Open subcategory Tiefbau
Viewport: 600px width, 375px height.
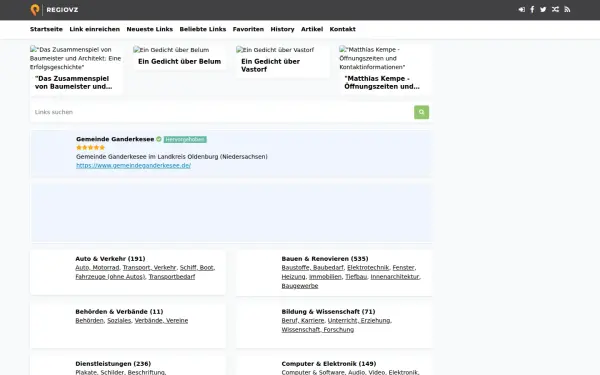point(356,277)
